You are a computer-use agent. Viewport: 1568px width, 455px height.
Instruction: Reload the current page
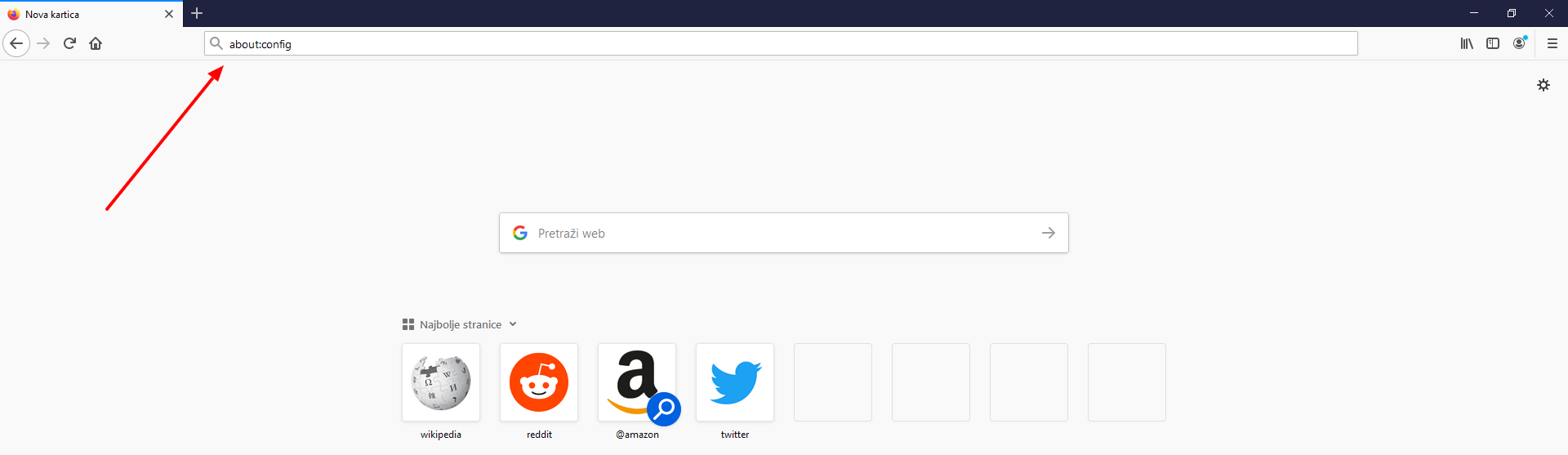[x=69, y=43]
